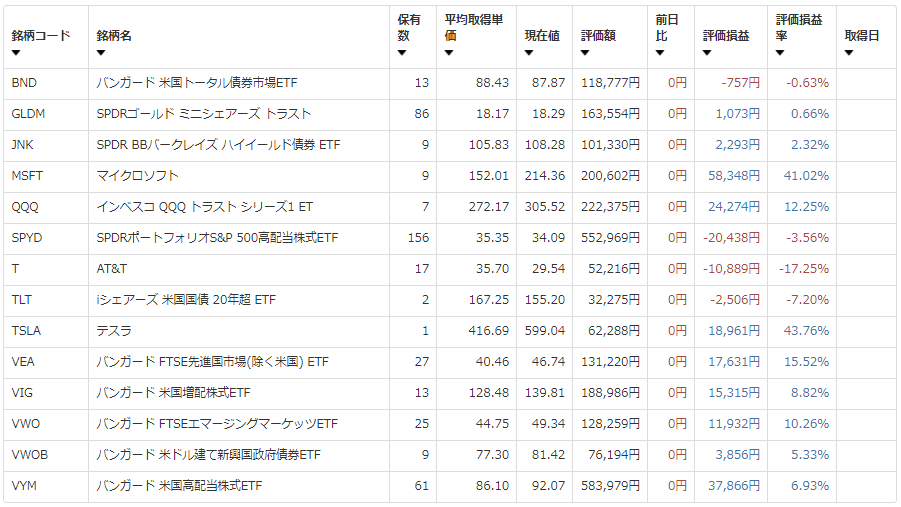Click MSFT profit 58,348円
The image size is (901, 507).
(x=734, y=176)
